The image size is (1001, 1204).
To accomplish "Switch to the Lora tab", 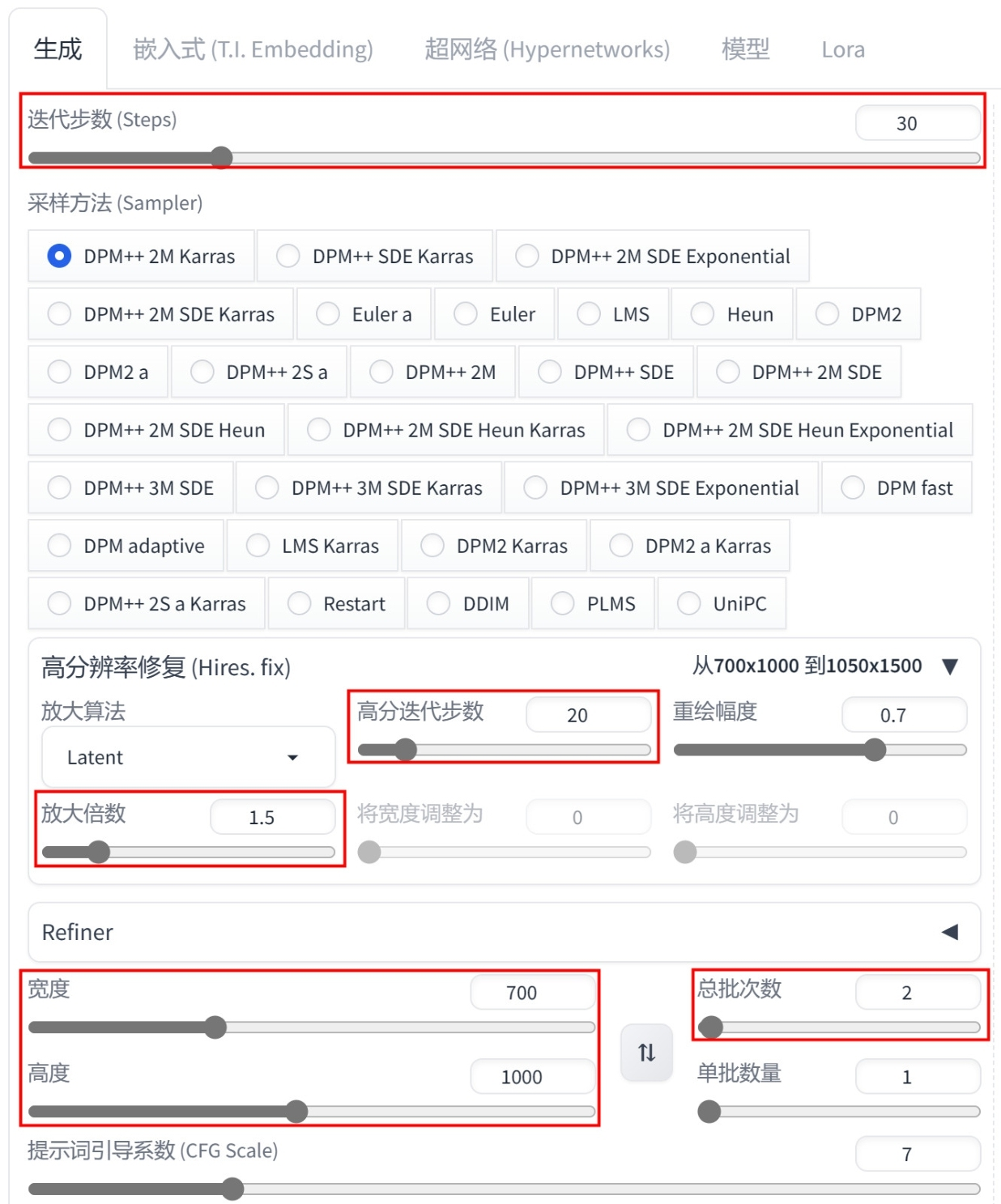I will [843, 49].
